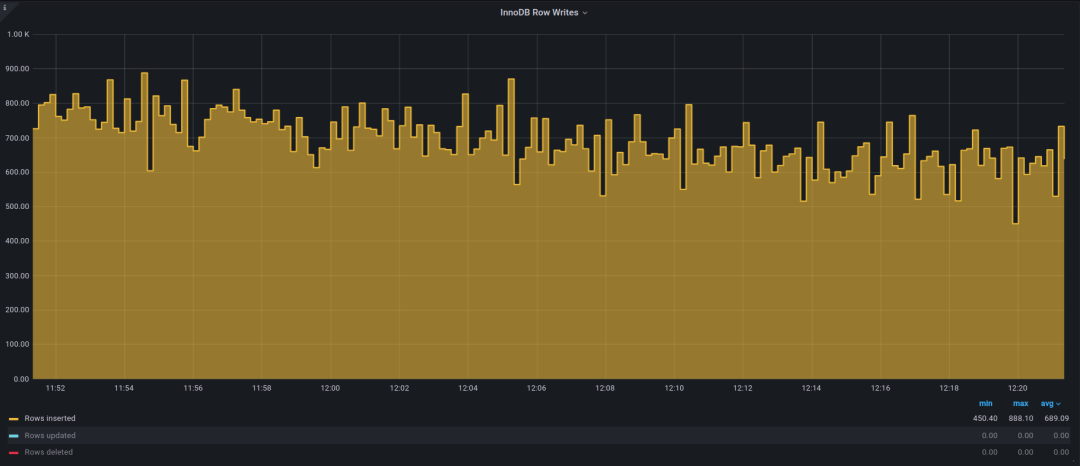Toggle the Rows deleted series visibility

pos(48,452)
